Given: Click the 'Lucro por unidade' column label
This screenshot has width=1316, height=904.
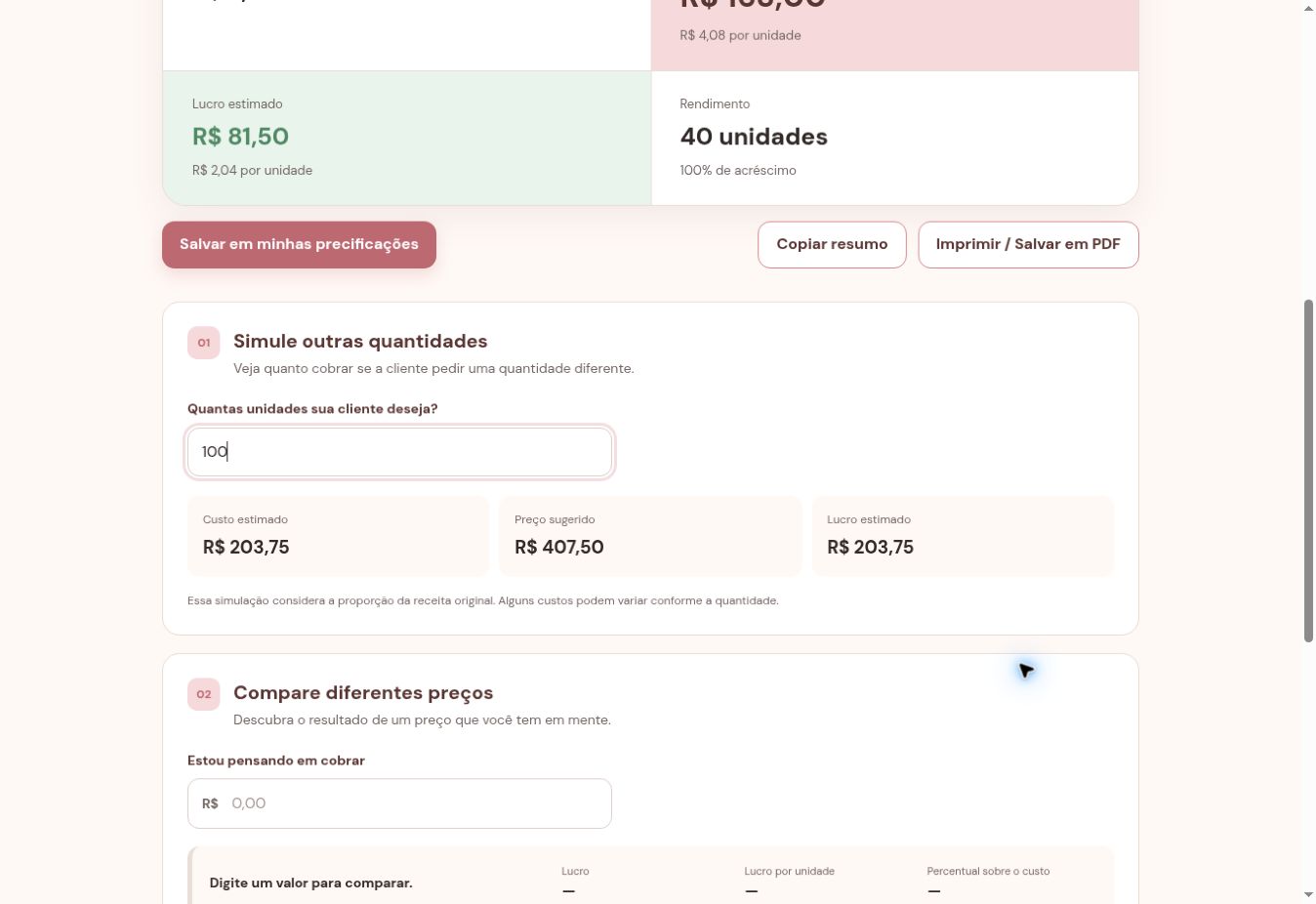Looking at the screenshot, I should point(789,871).
